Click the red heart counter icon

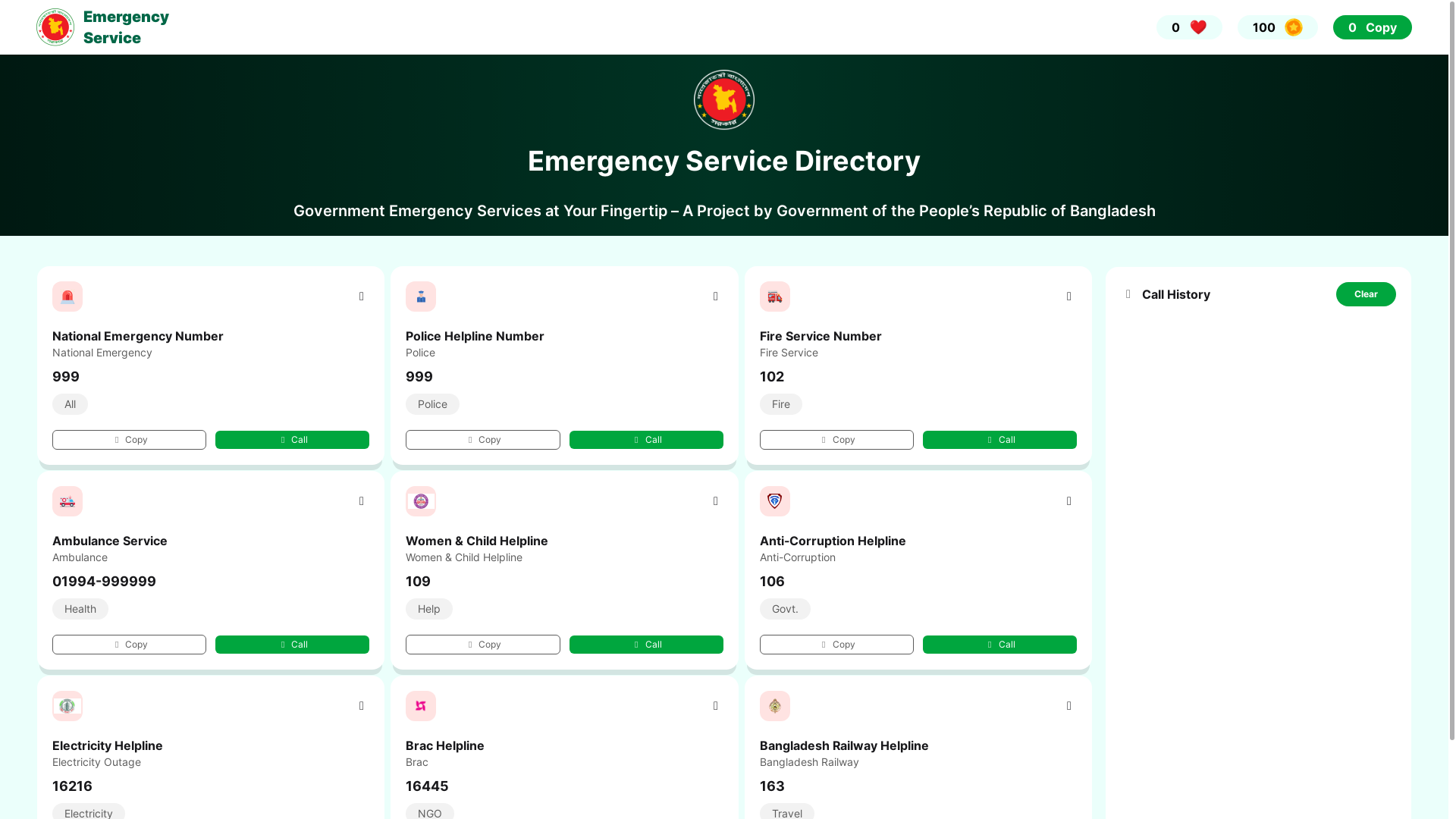(1198, 27)
